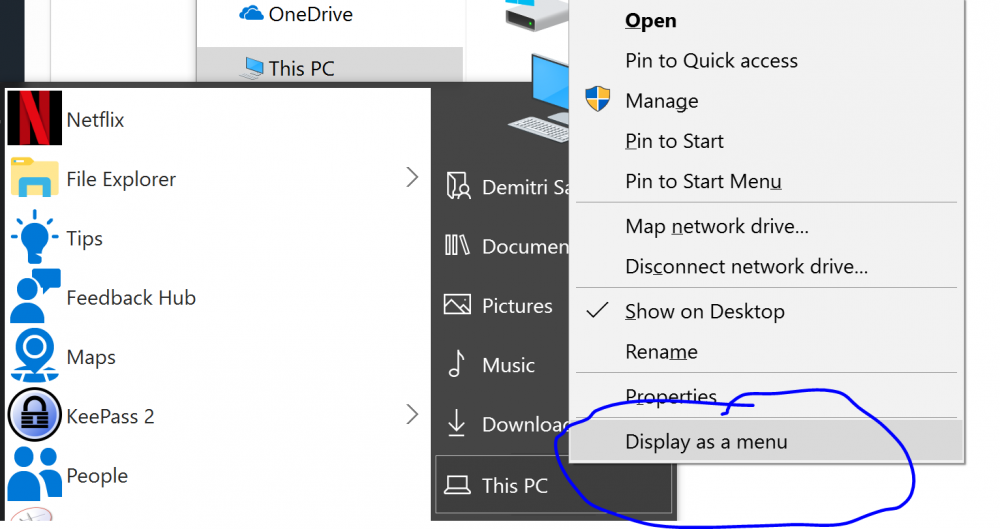
Task: Select Display as a menu
Action: [x=706, y=441]
